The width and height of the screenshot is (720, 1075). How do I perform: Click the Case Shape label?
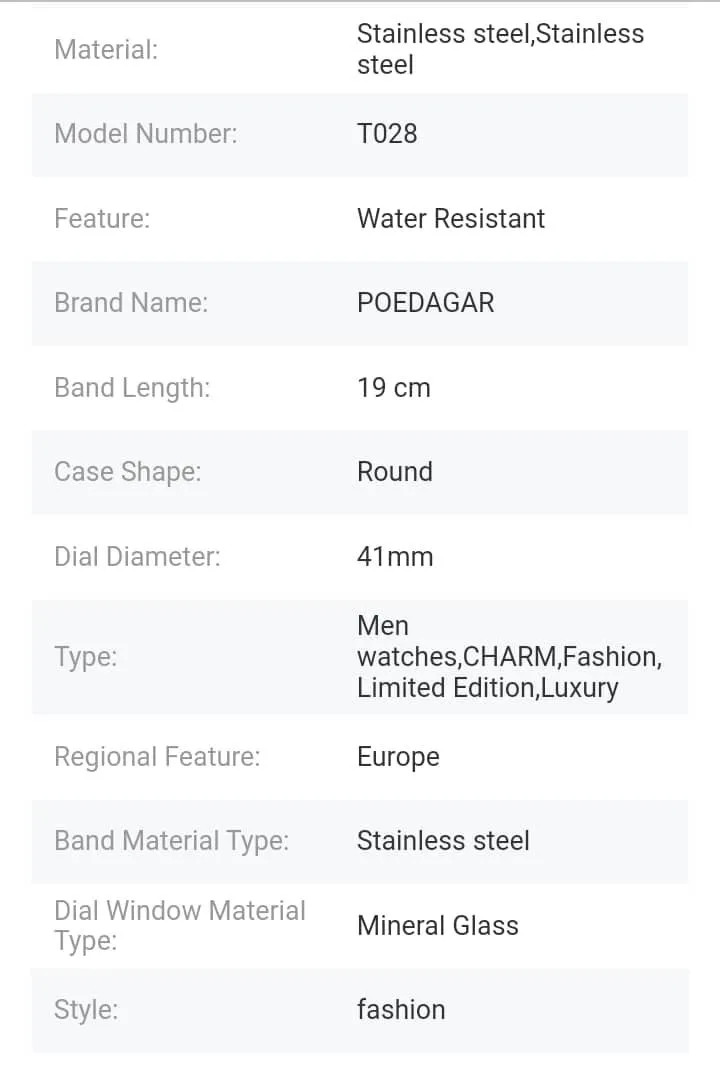[128, 472]
